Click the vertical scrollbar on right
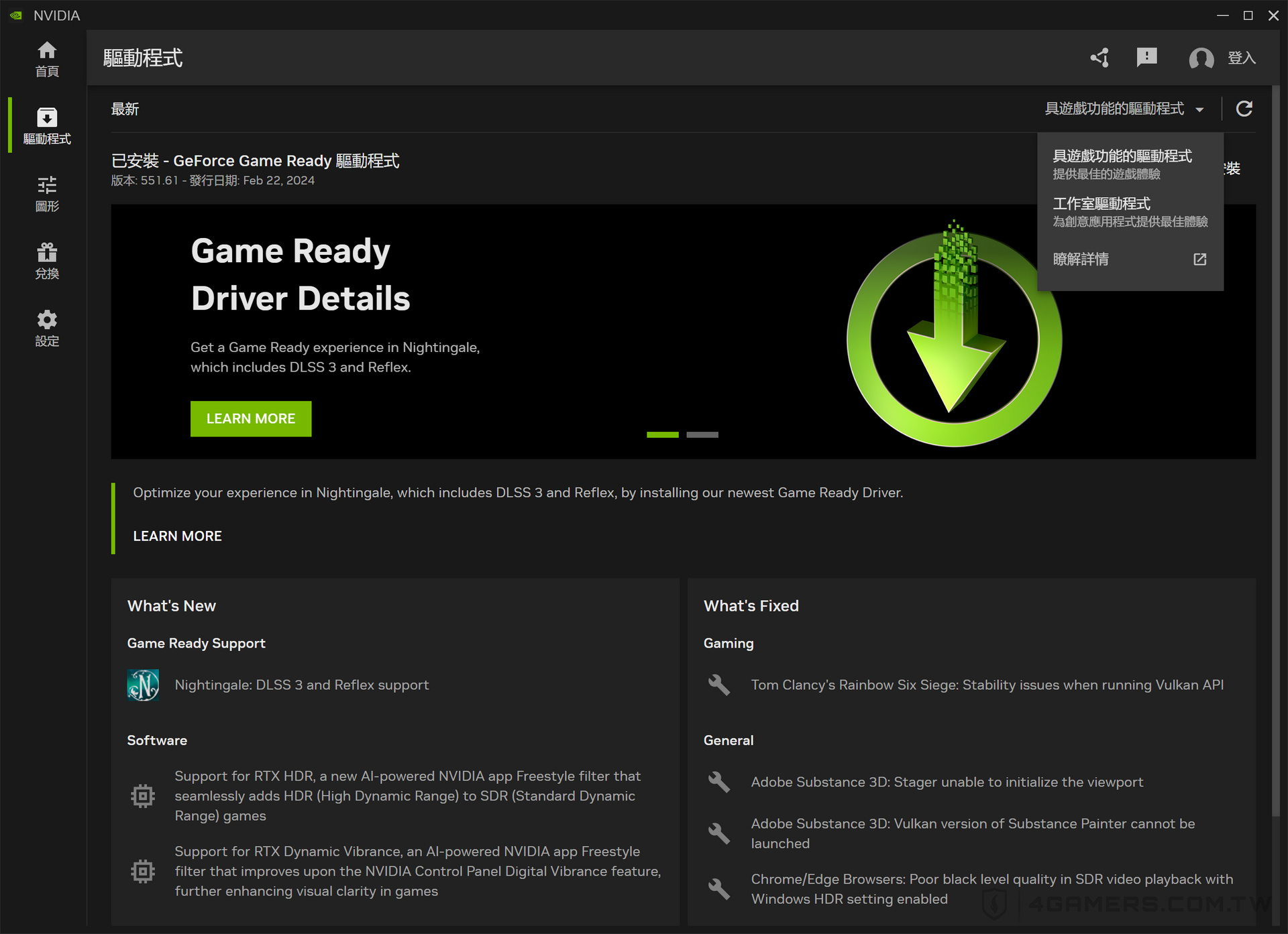Screen dimensions: 1288x934 coord(1276,451)
